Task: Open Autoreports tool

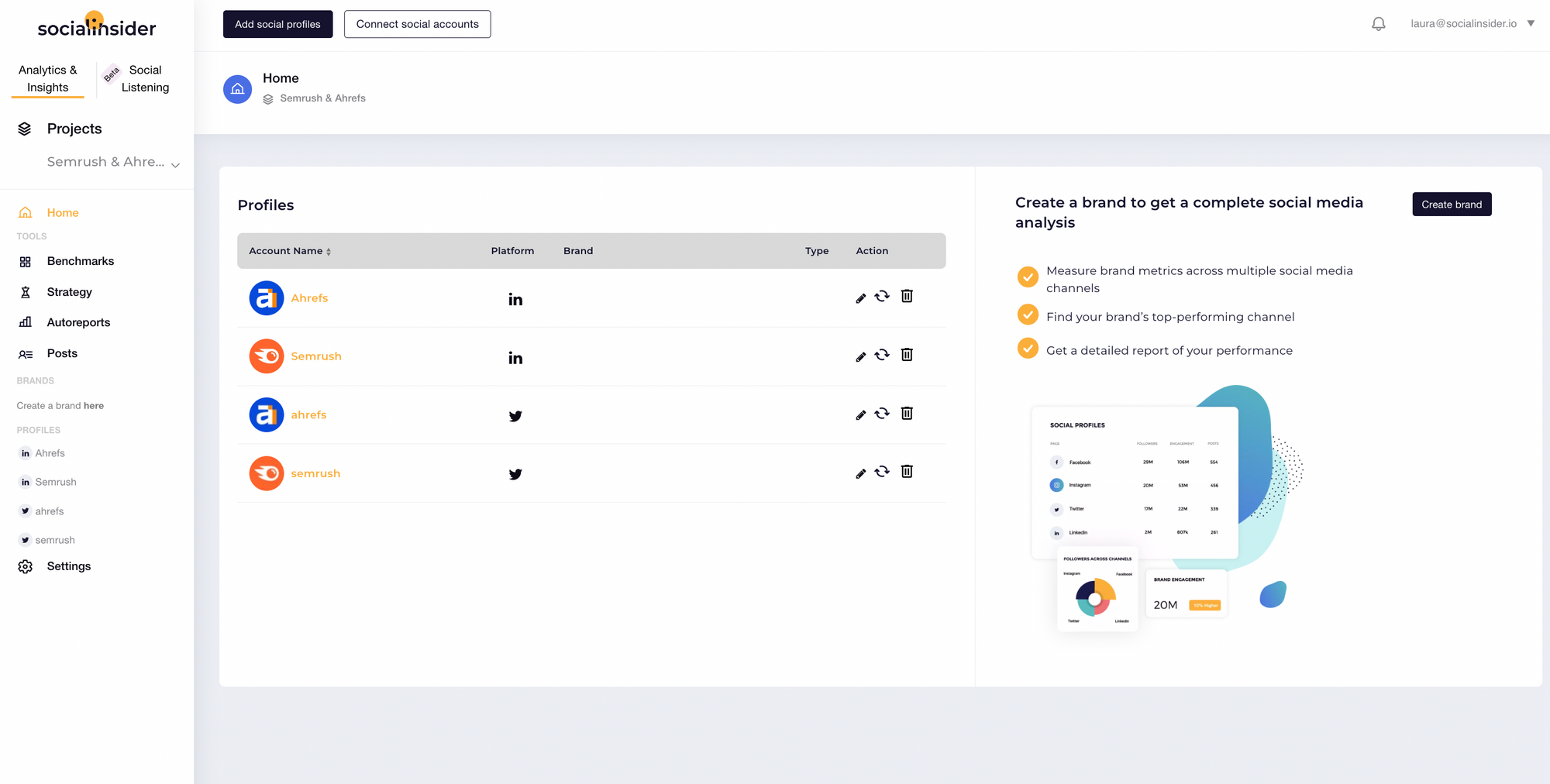Action: coord(78,322)
